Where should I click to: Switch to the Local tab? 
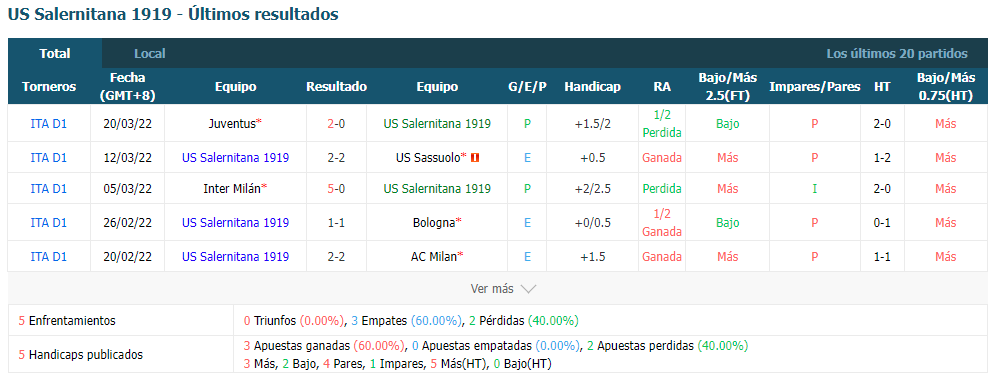pyautogui.click(x=149, y=53)
